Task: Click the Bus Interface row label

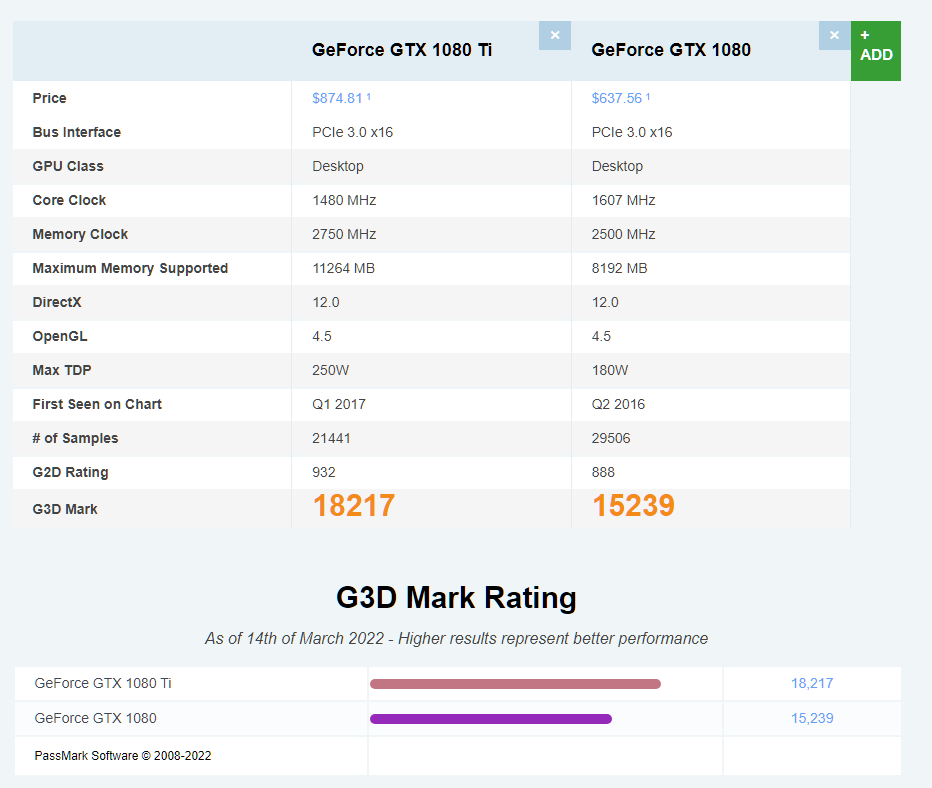Action: pyautogui.click(x=77, y=132)
